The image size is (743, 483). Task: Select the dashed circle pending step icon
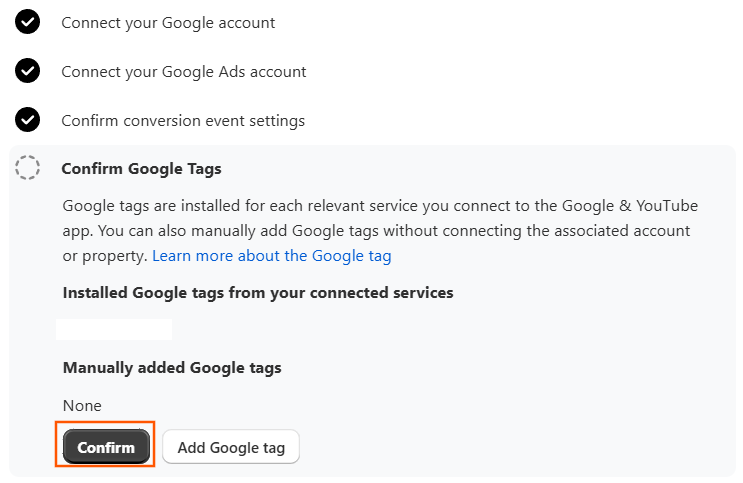point(27,168)
